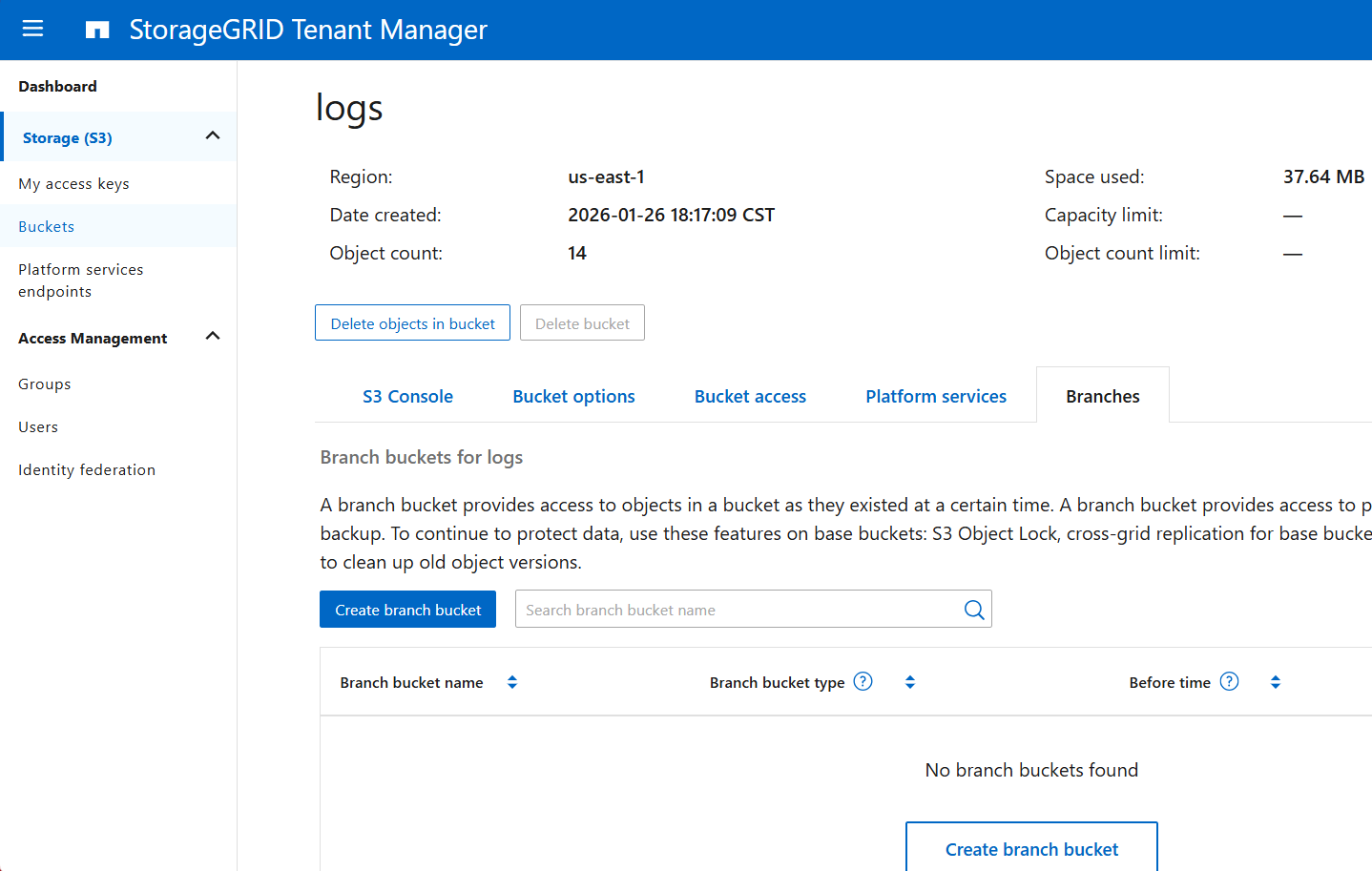Click the filled blue Create branch bucket button
Viewport: 1372px width, 871px height.
[x=407, y=610]
